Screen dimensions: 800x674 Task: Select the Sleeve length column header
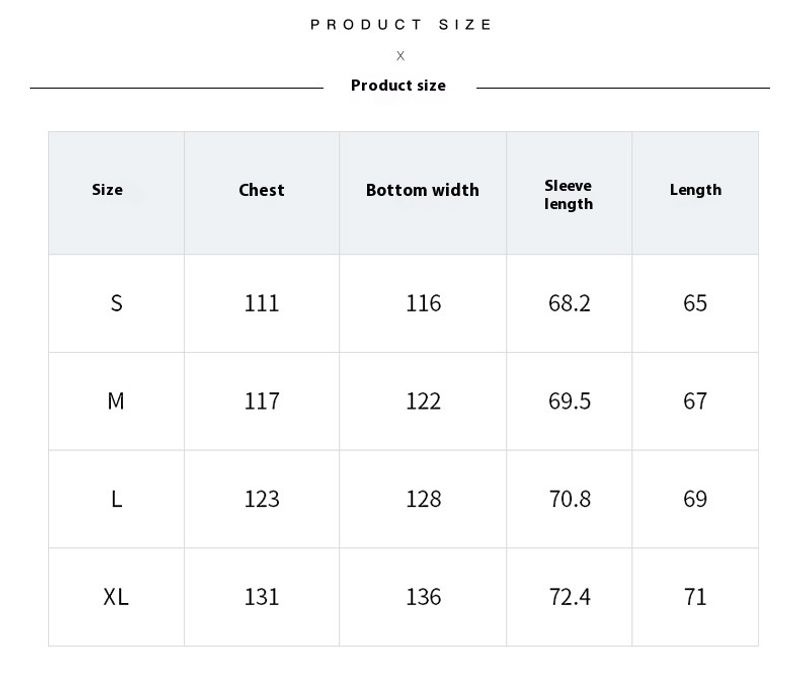[568, 195]
